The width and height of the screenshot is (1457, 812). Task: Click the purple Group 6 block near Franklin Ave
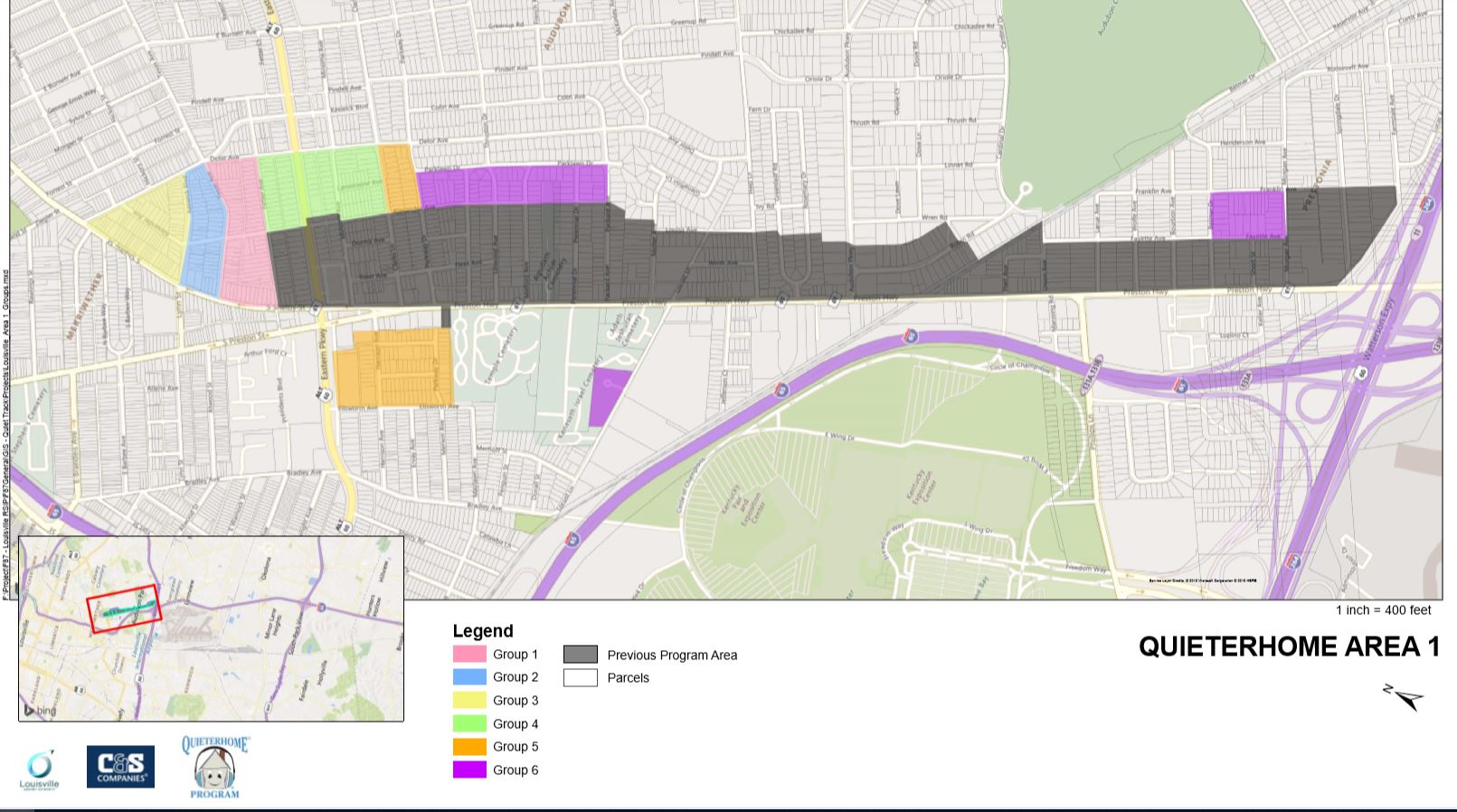[1247, 215]
